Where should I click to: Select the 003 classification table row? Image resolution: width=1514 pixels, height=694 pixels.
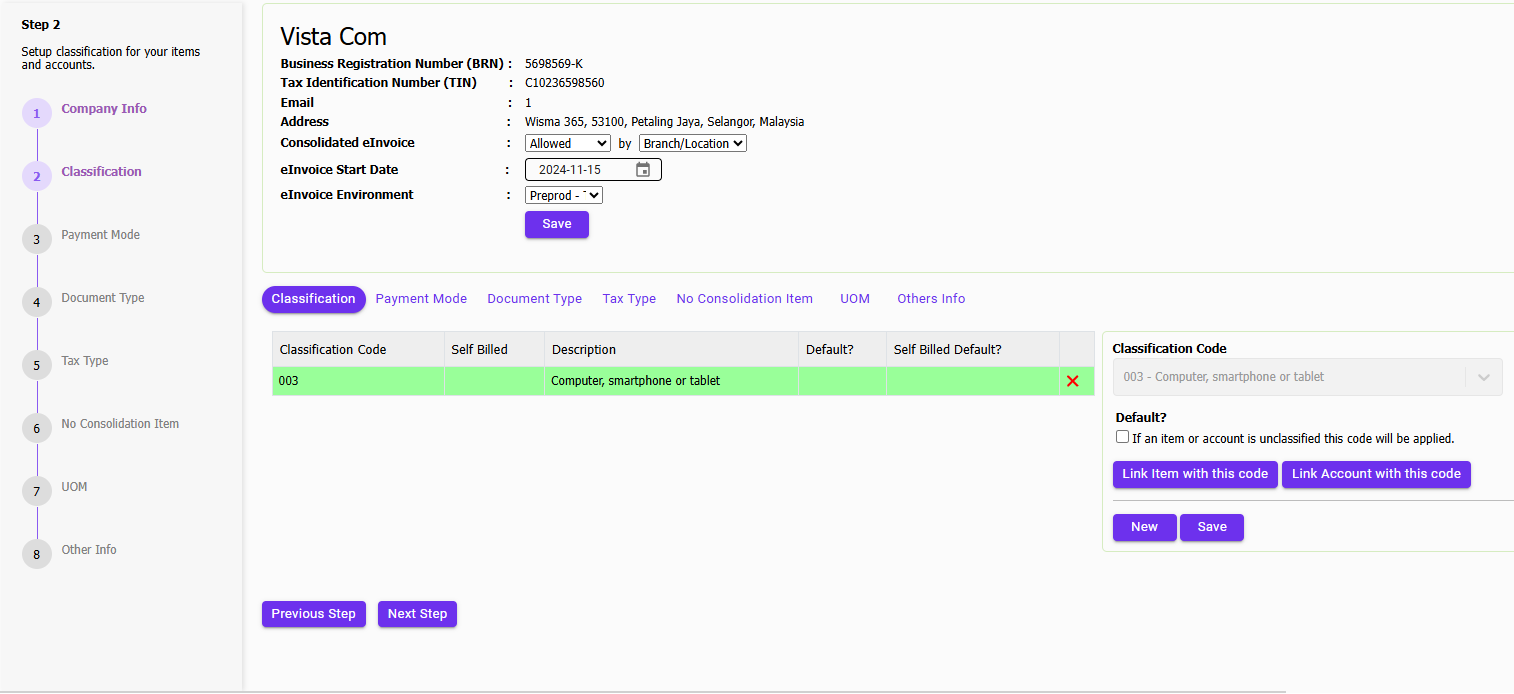(x=670, y=381)
